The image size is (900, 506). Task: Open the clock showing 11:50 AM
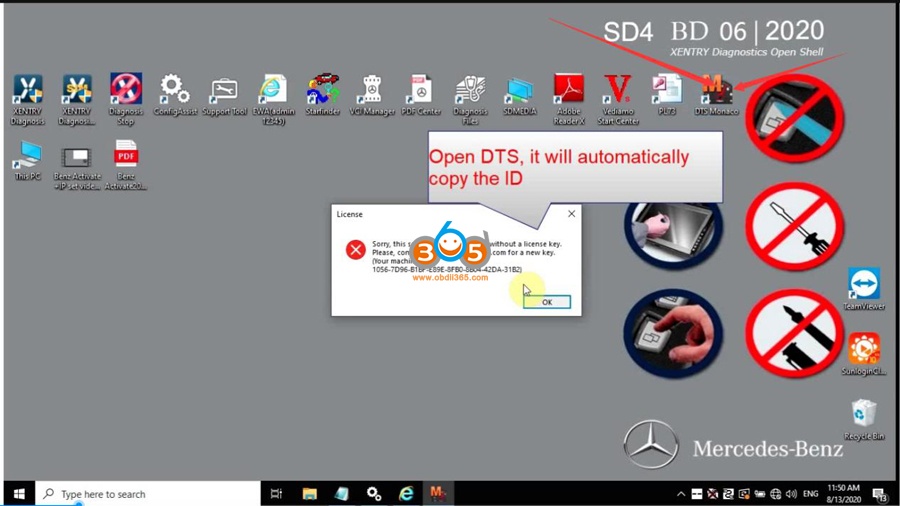point(843,493)
